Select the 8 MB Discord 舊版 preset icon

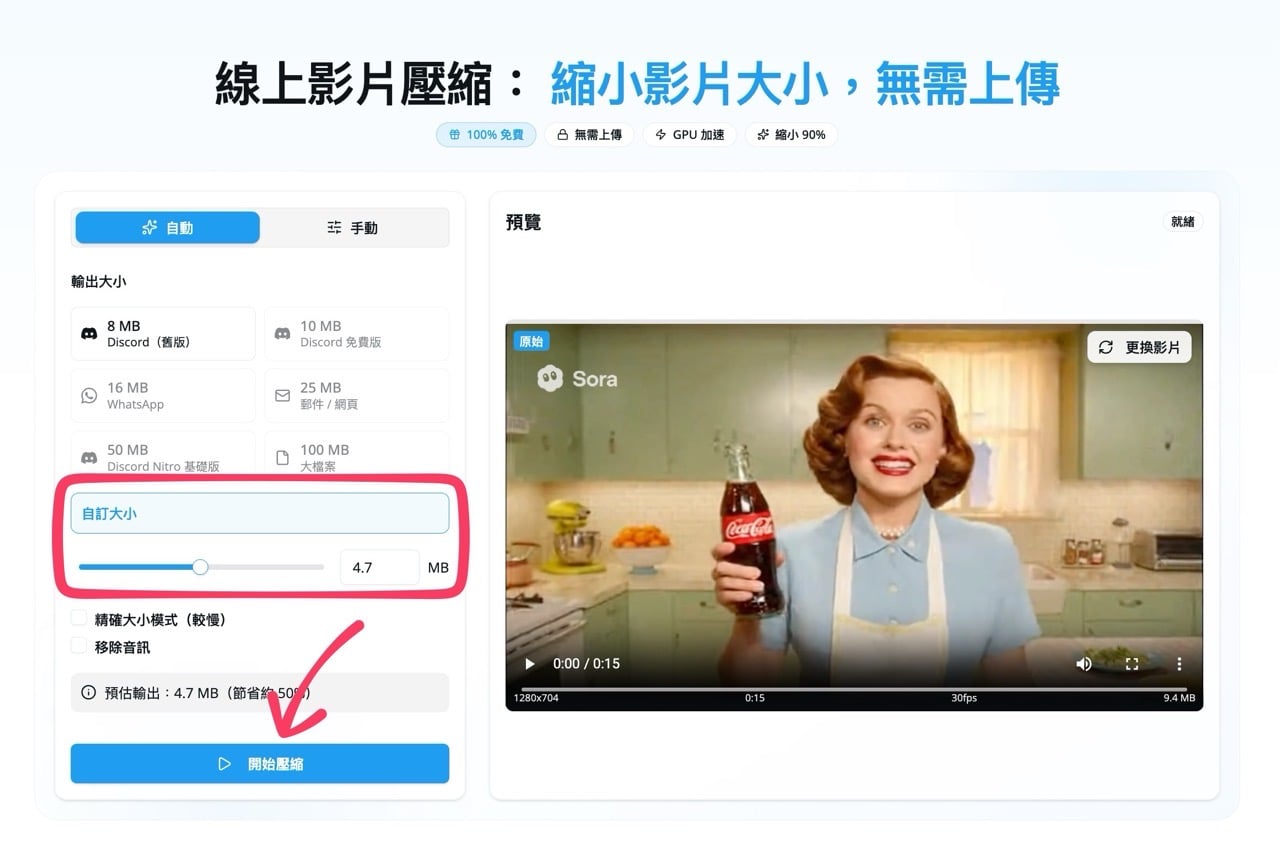coord(88,333)
